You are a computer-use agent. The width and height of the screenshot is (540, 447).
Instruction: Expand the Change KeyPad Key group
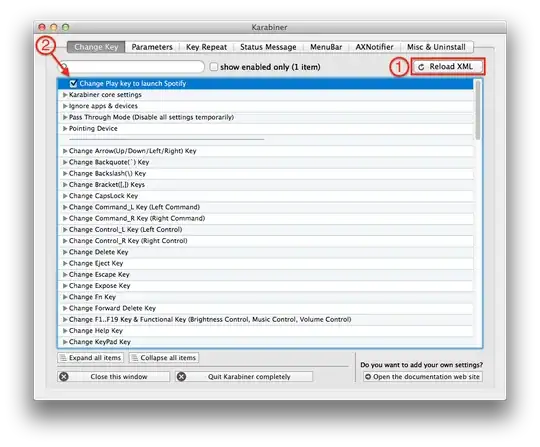pos(65,342)
